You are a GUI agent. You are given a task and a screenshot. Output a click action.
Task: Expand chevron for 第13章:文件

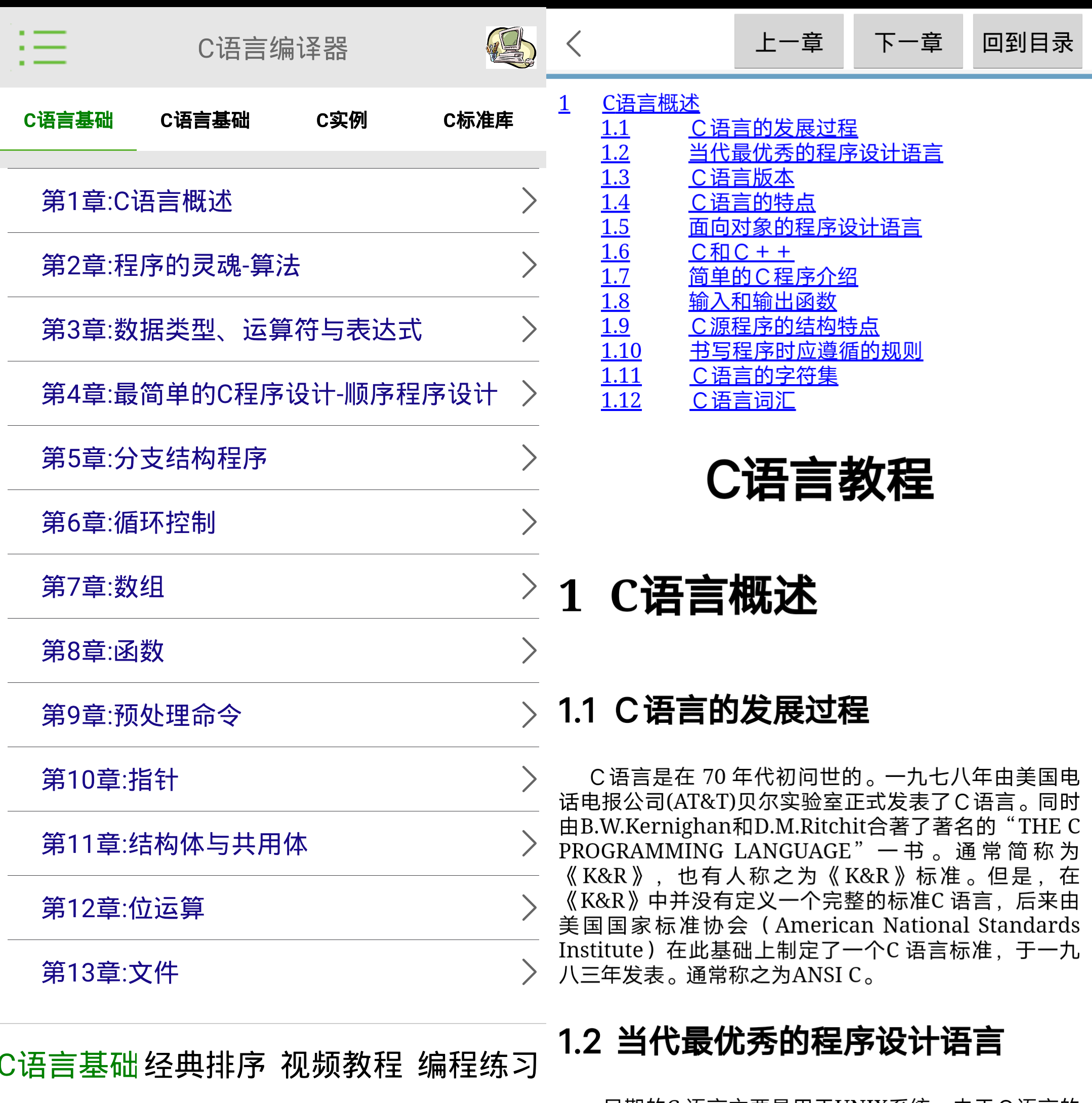point(530,972)
